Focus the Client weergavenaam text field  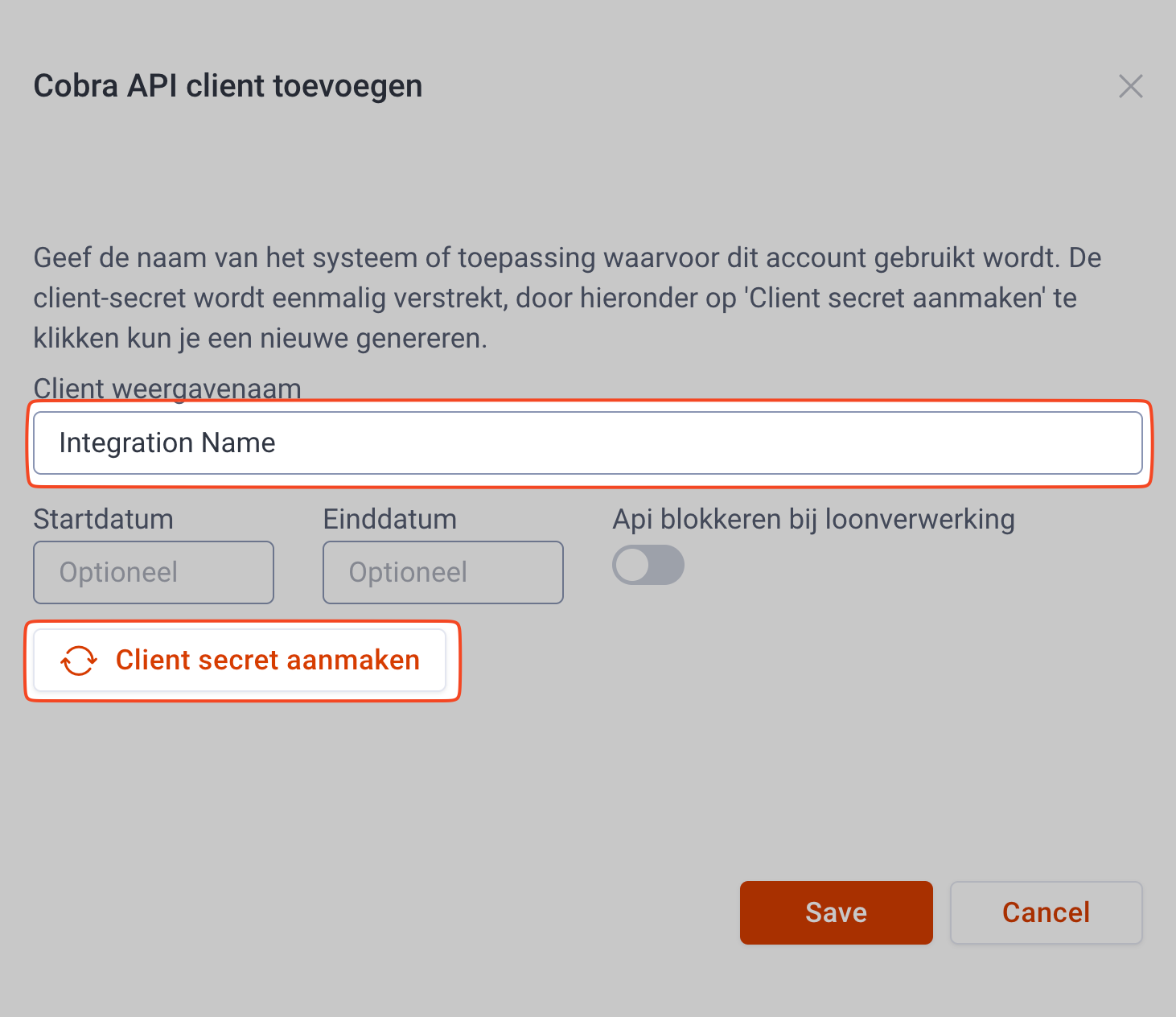(x=587, y=443)
